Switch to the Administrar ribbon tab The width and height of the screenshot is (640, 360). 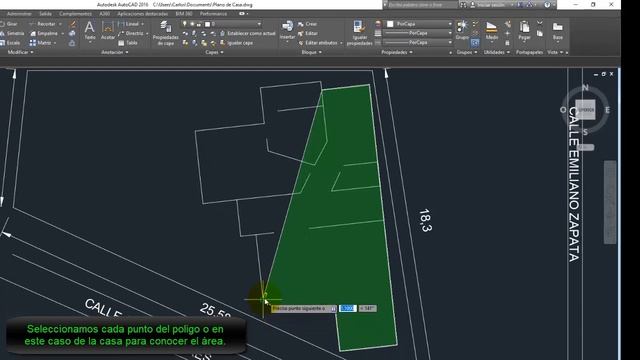point(19,14)
